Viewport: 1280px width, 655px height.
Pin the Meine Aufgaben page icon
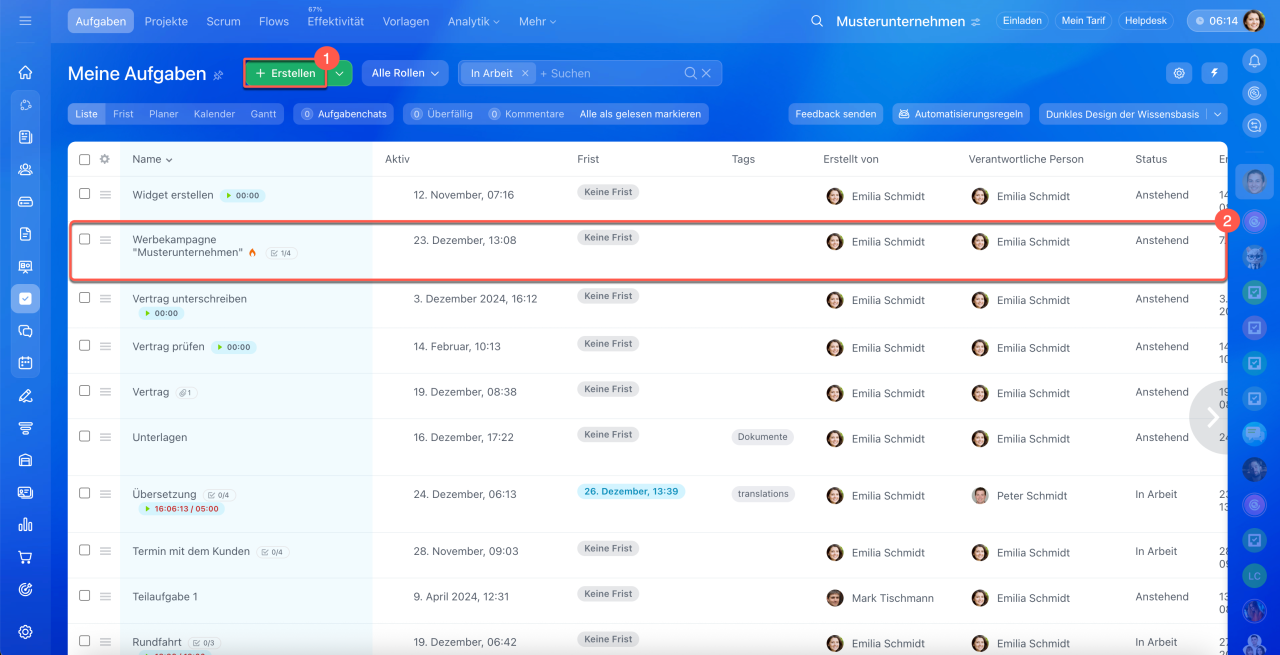(x=218, y=74)
